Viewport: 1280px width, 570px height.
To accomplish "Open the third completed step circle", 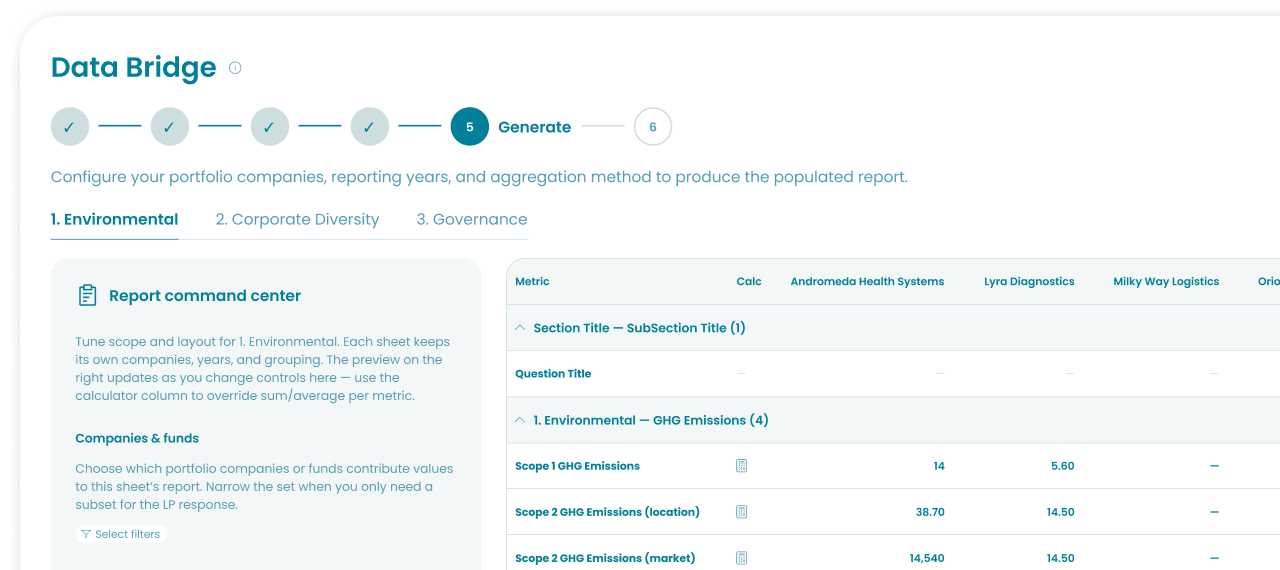I will tap(270, 127).
